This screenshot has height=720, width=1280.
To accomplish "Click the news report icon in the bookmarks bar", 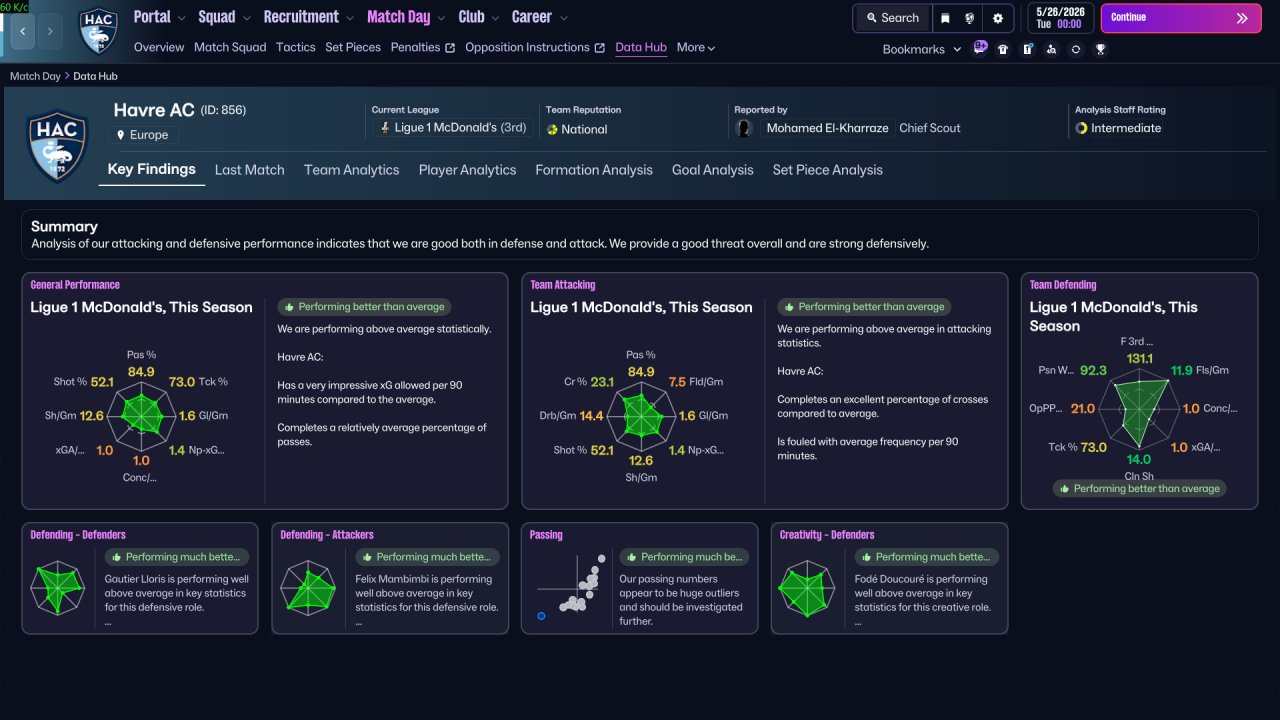I will [1028, 49].
